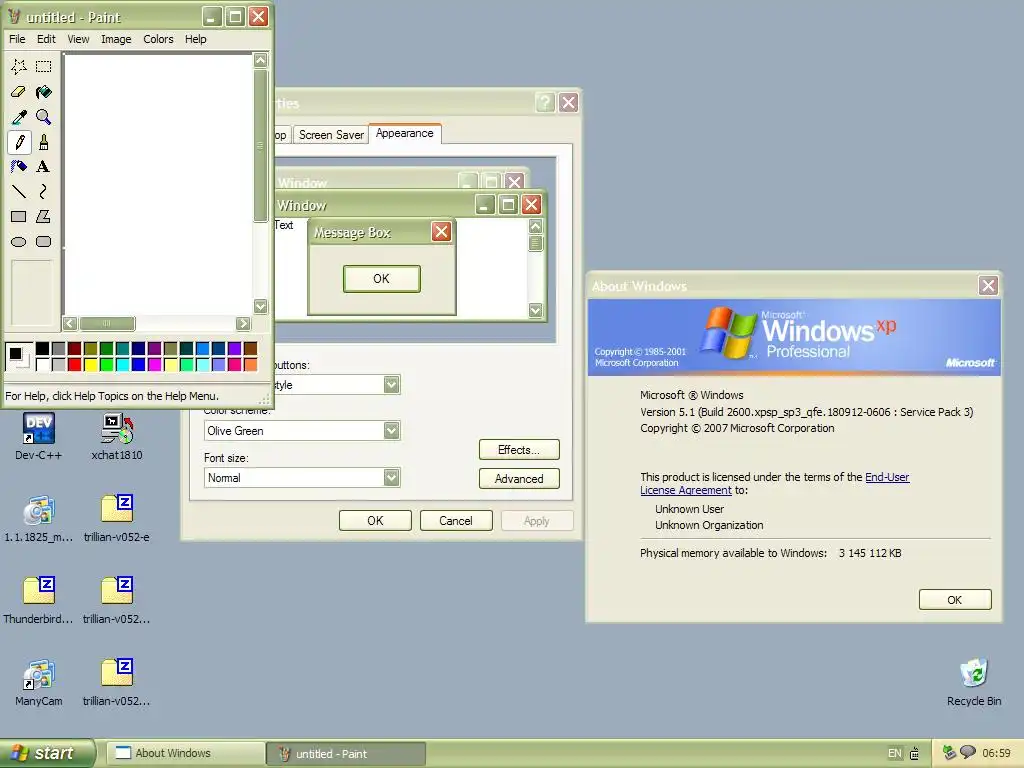Click the Effects... button
This screenshot has width=1024, height=768.
[x=519, y=450]
